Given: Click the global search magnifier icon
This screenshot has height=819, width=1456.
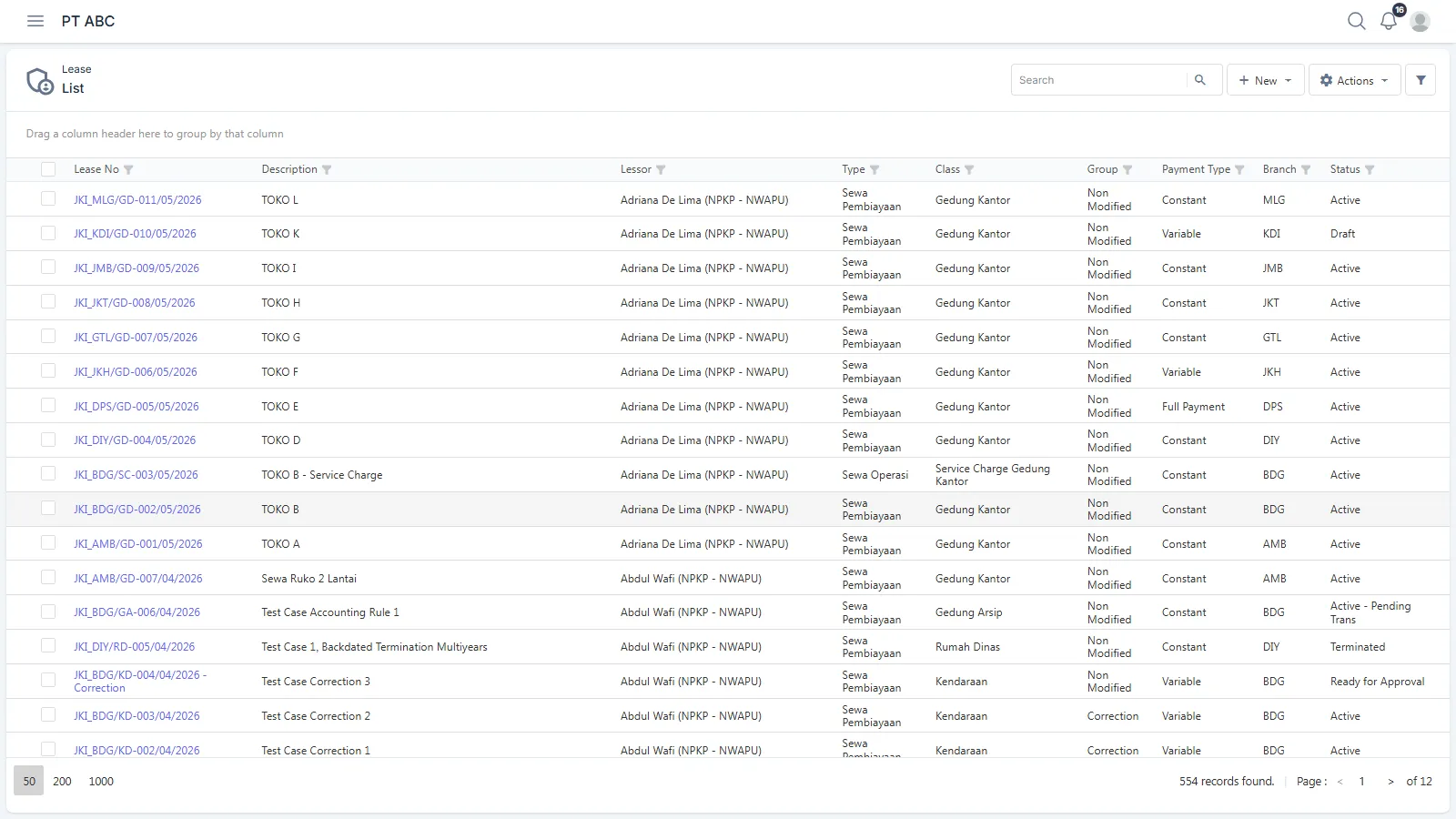Looking at the screenshot, I should coord(1356,21).
